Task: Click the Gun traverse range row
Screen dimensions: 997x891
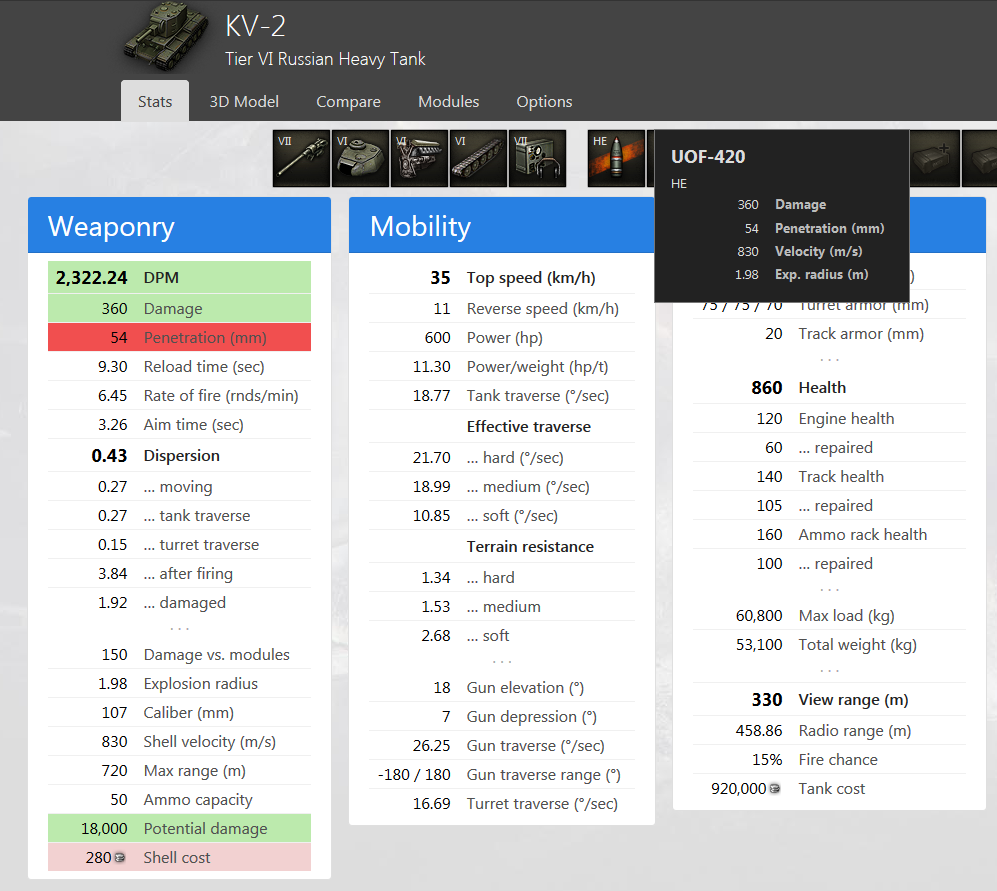Action: [x=502, y=775]
